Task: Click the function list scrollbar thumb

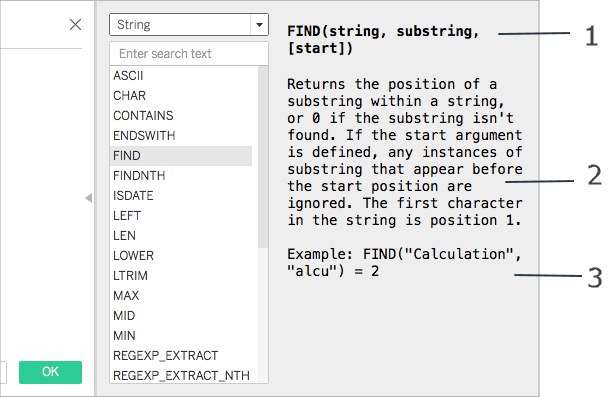Action: click(263, 157)
